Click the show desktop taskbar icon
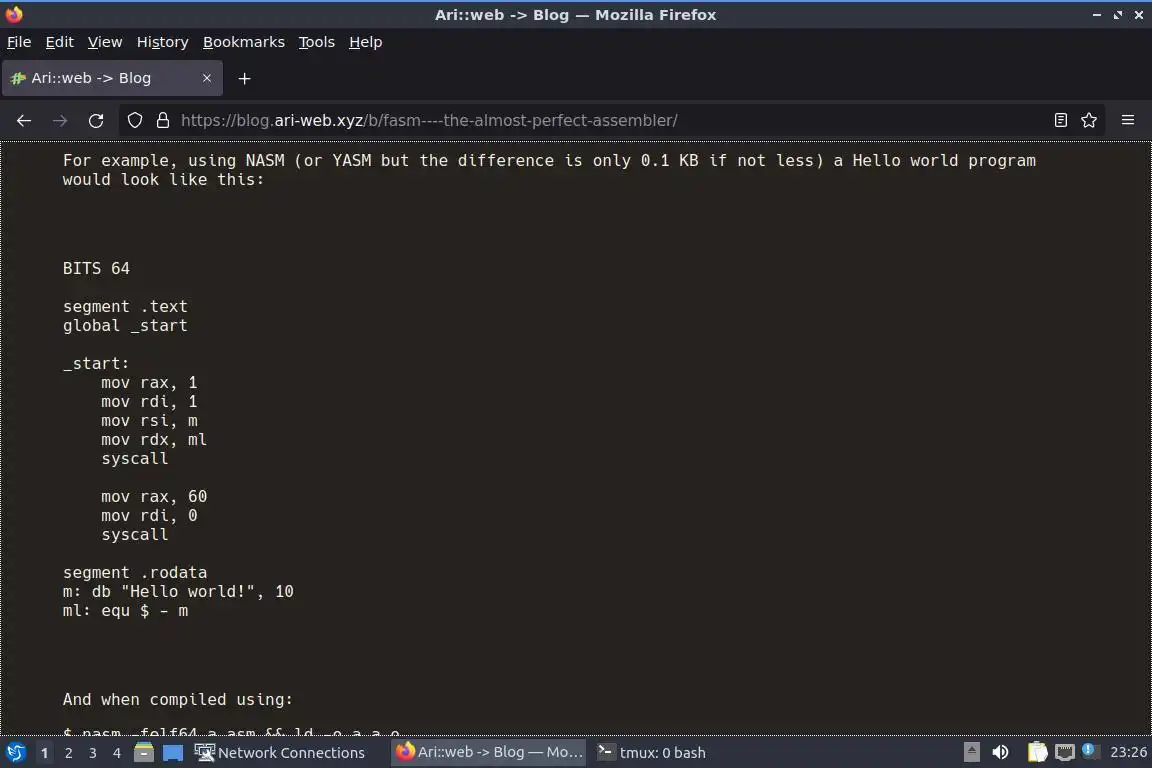This screenshot has width=1152, height=768. [x=173, y=753]
